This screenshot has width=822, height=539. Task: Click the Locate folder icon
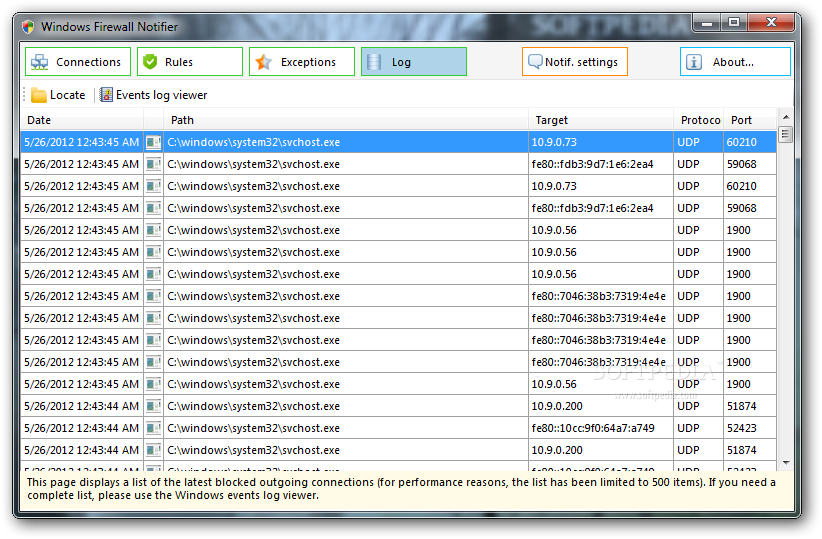[39, 95]
